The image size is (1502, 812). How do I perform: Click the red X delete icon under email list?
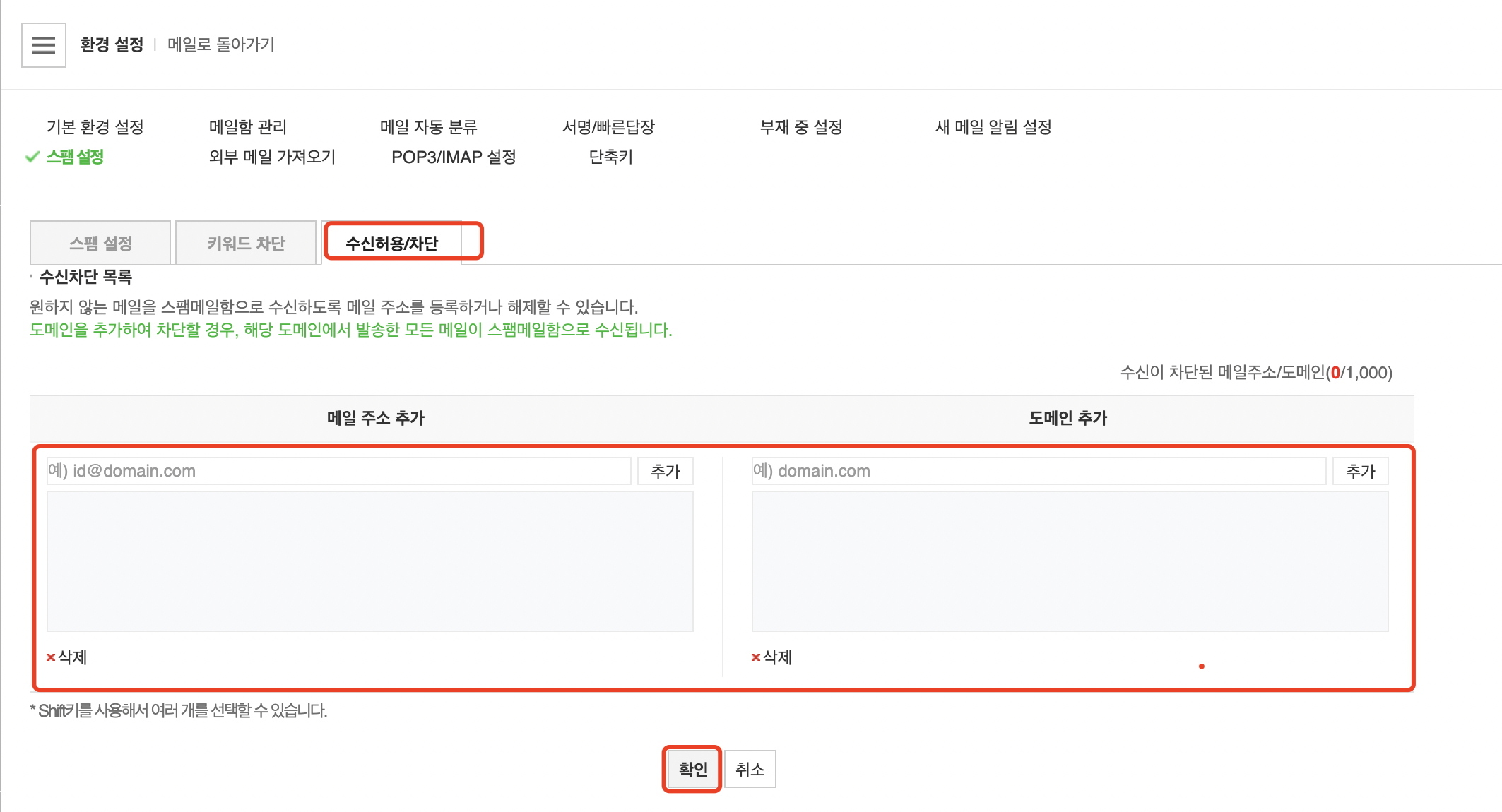click(51, 657)
